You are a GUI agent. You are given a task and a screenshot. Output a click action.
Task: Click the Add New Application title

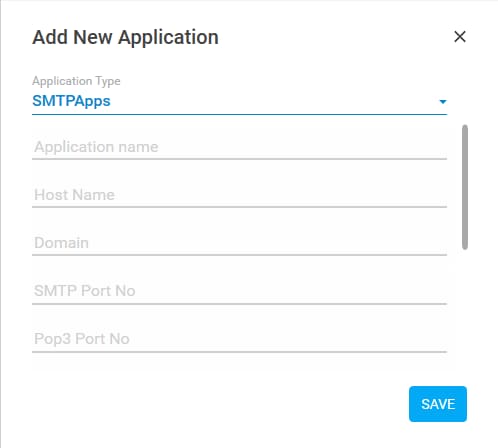tap(125, 37)
